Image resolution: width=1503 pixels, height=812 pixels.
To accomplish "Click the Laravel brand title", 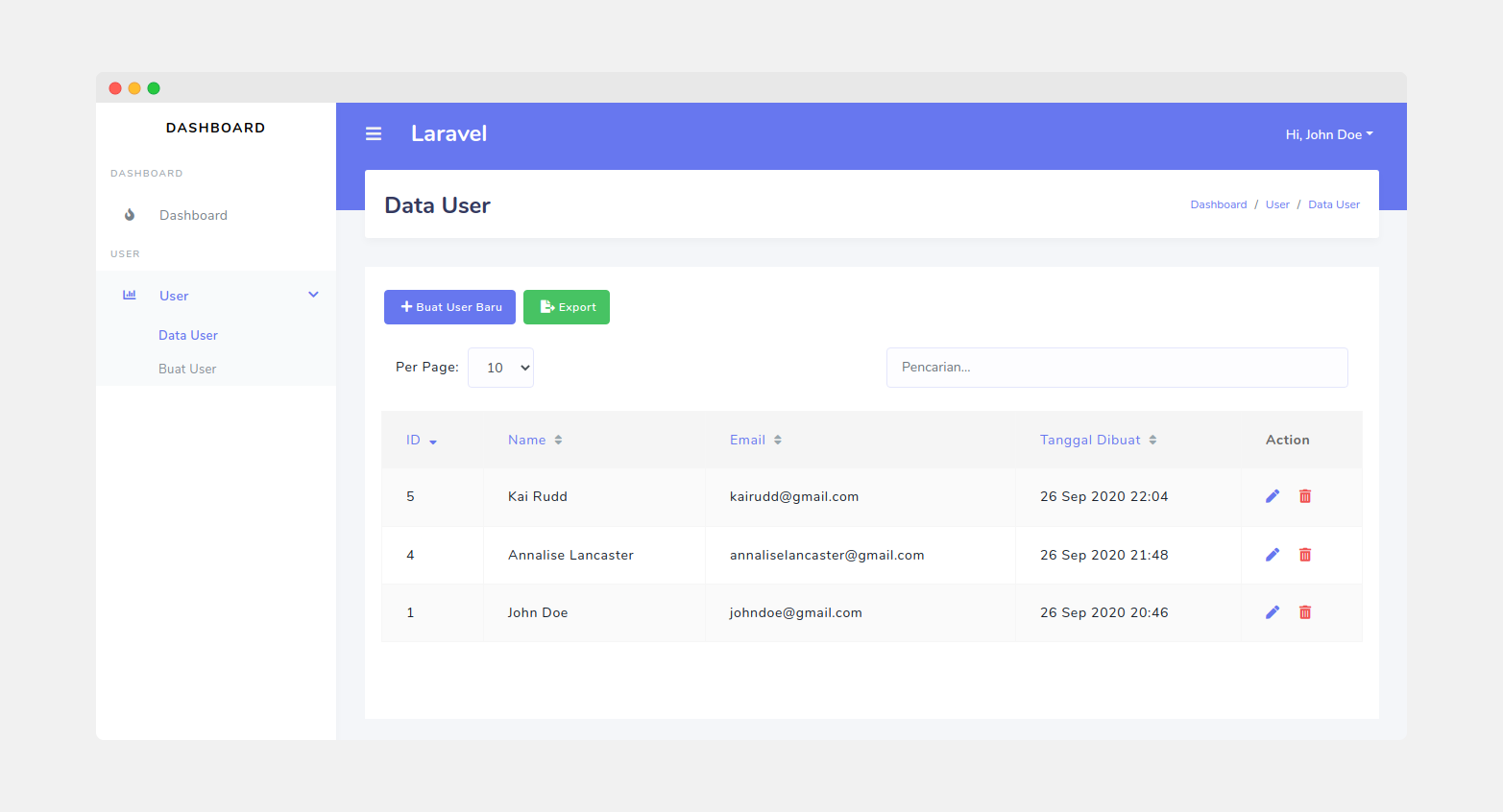I will (448, 133).
